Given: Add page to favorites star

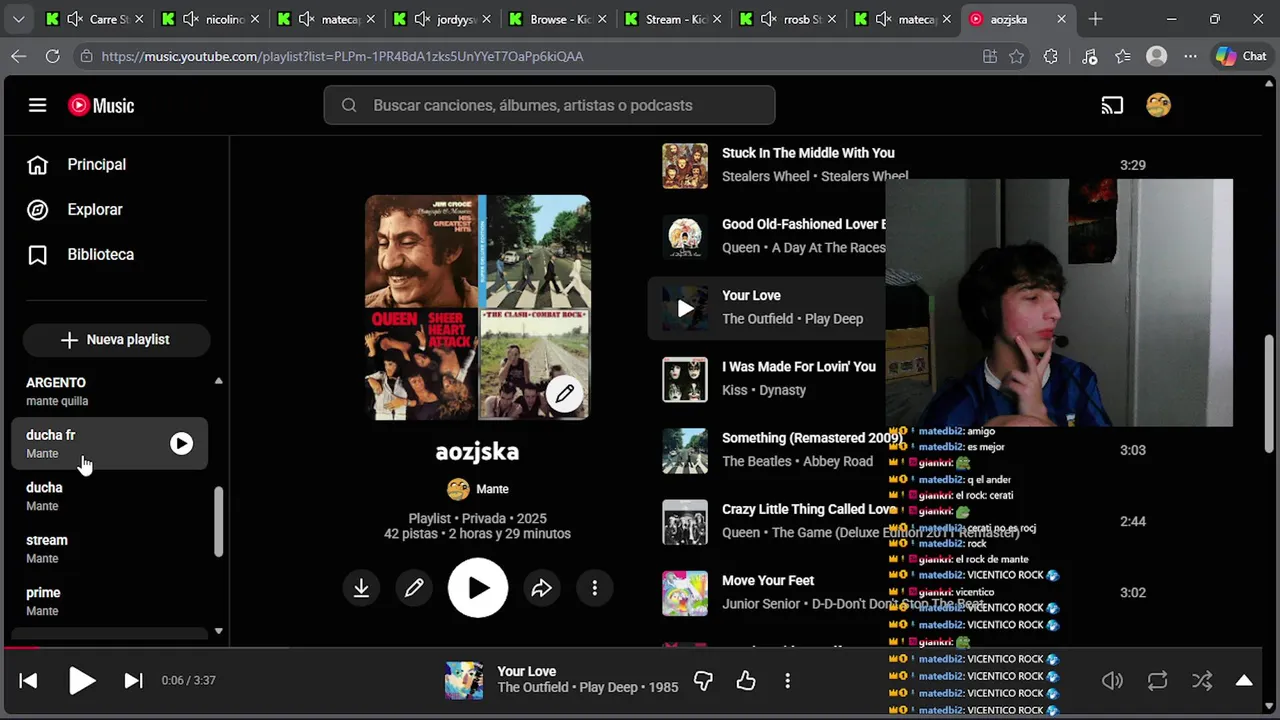Looking at the screenshot, I should point(1017,57).
